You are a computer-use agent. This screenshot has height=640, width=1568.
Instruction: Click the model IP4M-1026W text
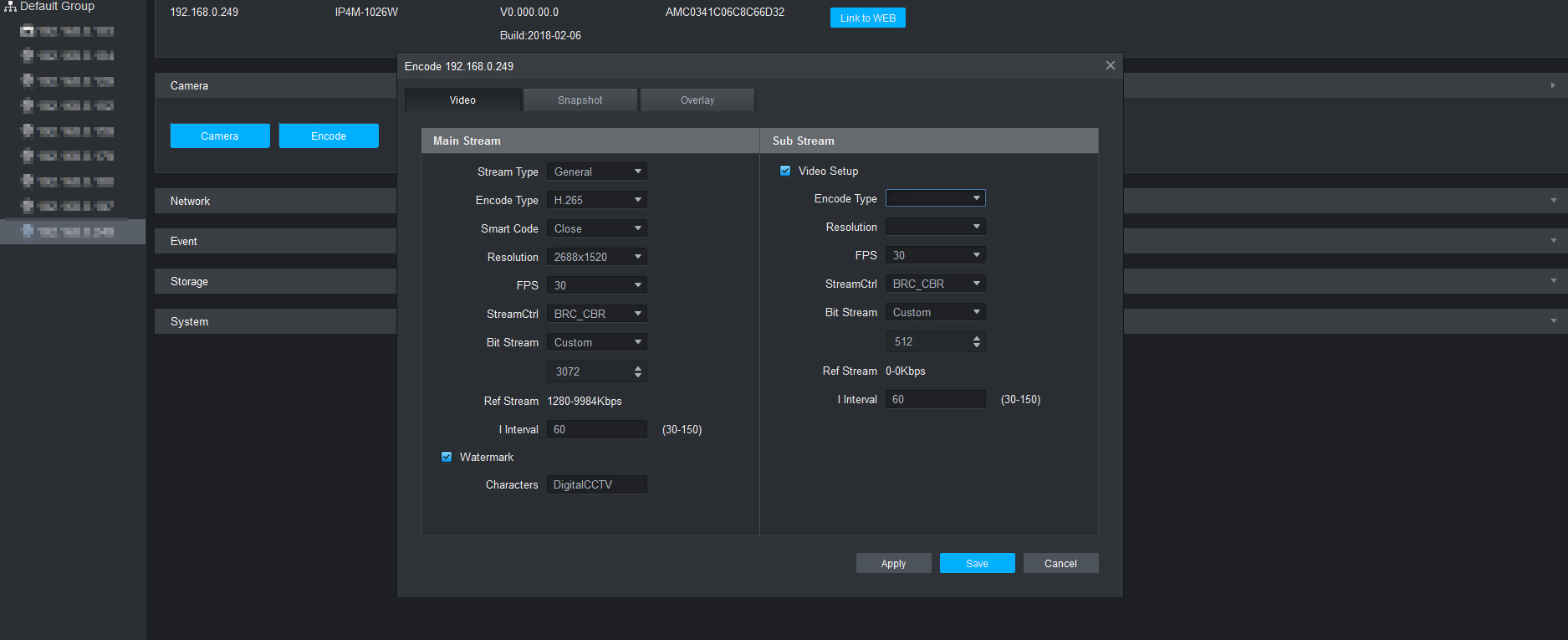[x=366, y=13]
